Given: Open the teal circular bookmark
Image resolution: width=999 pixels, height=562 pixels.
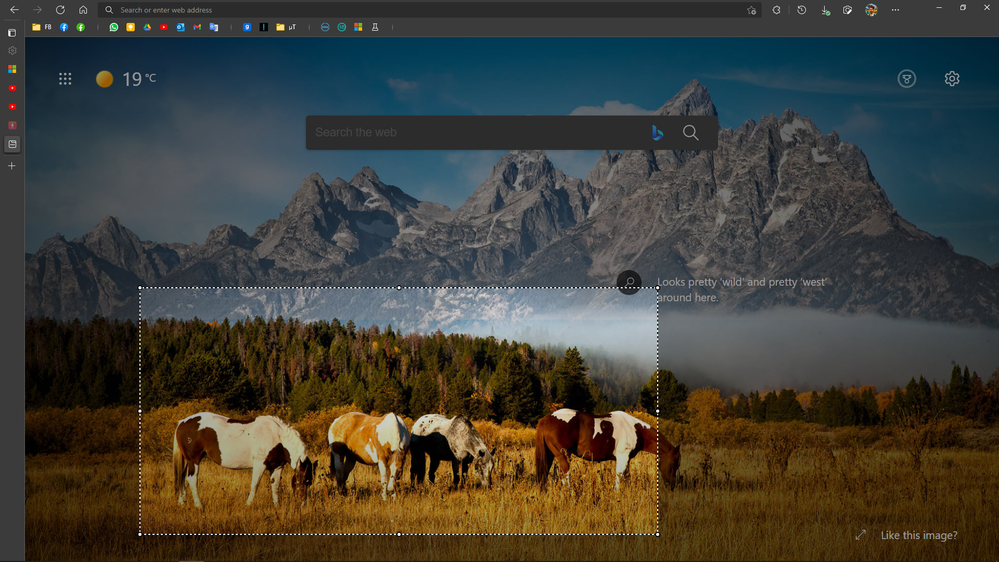Looking at the screenshot, I should pos(341,27).
